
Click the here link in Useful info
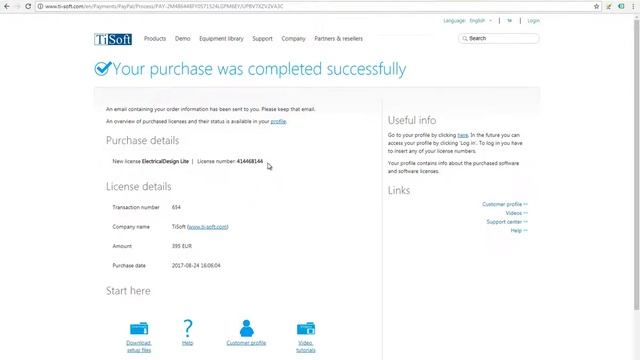click(x=462, y=135)
